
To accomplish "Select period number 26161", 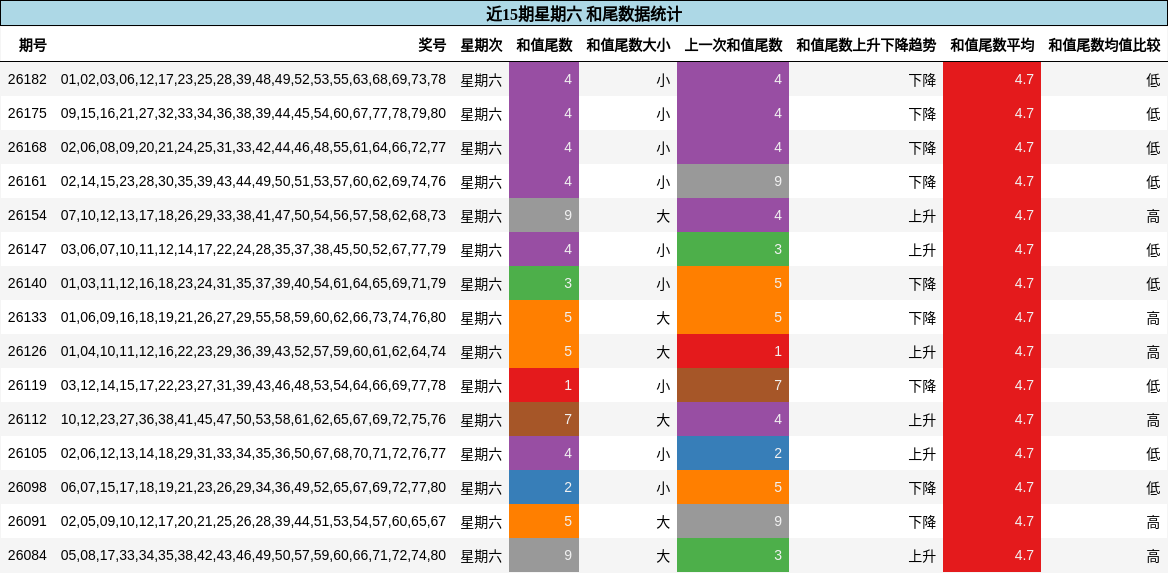I will tap(28, 182).
